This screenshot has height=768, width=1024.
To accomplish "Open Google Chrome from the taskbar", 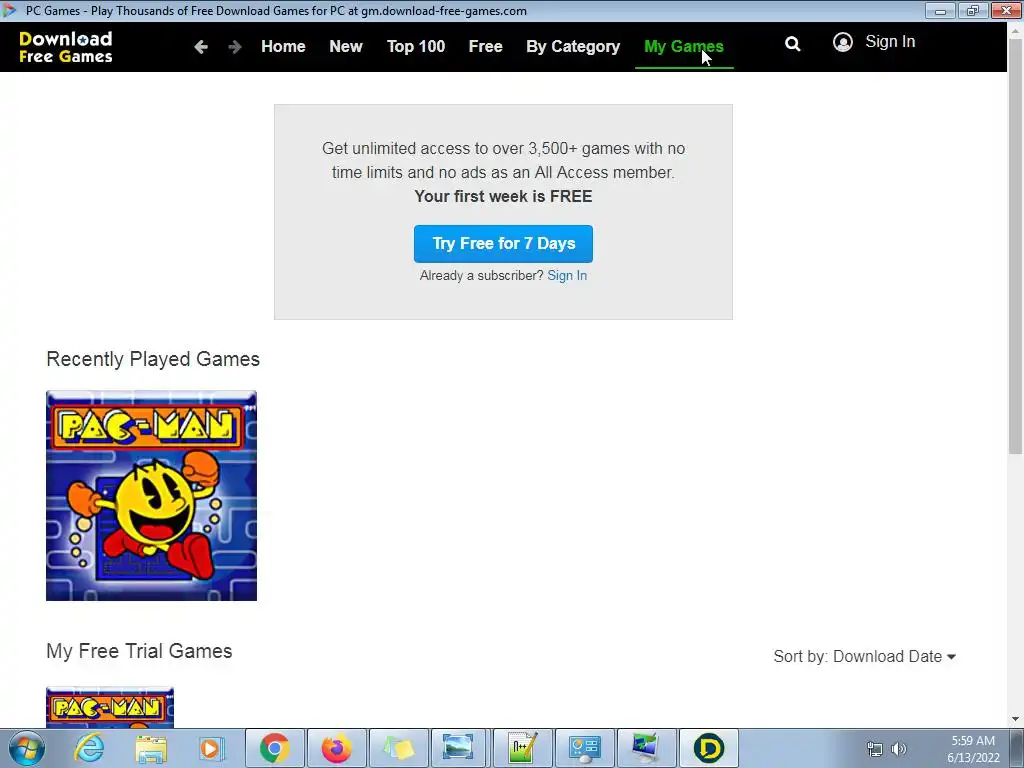I will [274, 748].
